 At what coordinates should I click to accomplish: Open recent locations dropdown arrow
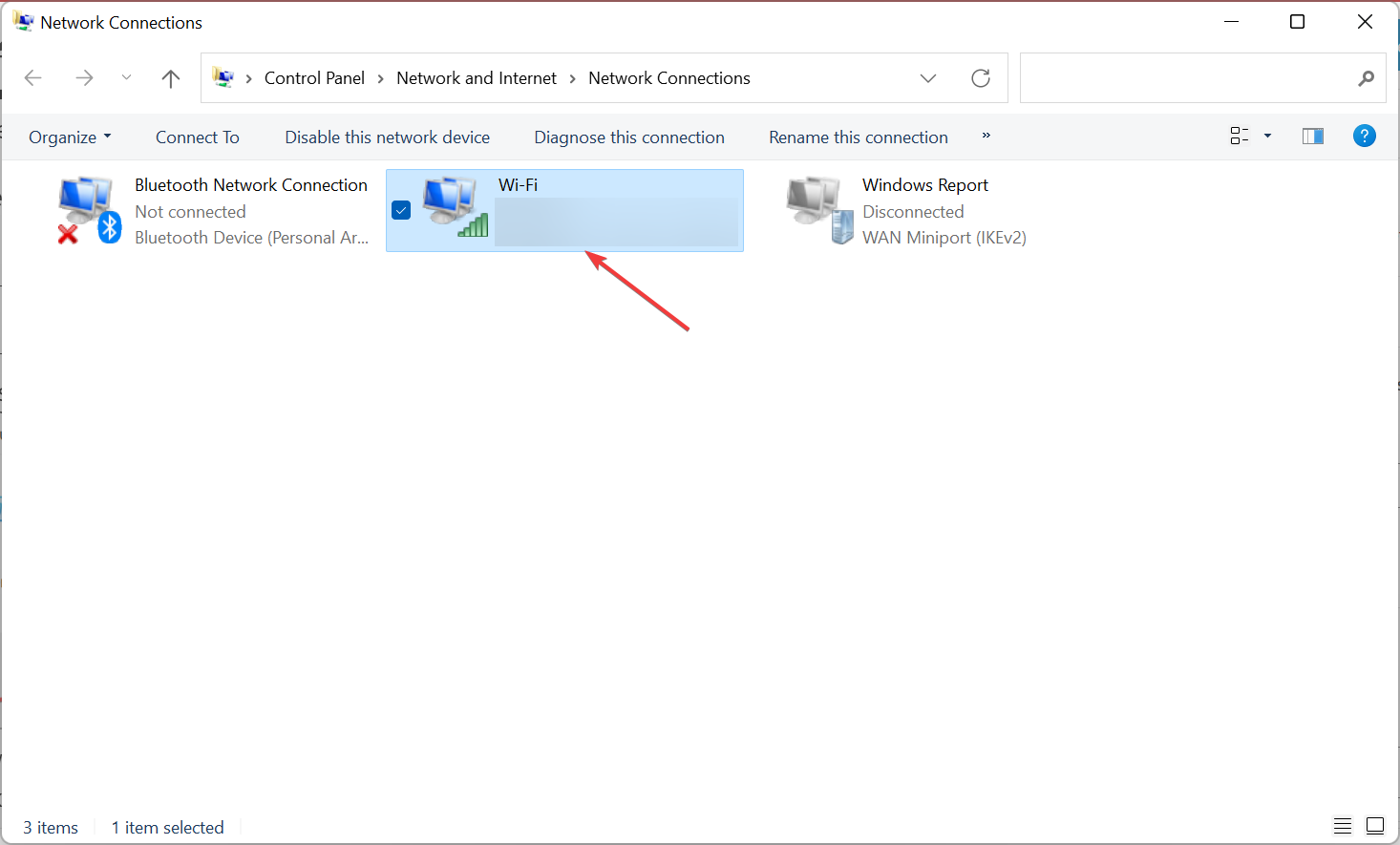pos(126,78)
